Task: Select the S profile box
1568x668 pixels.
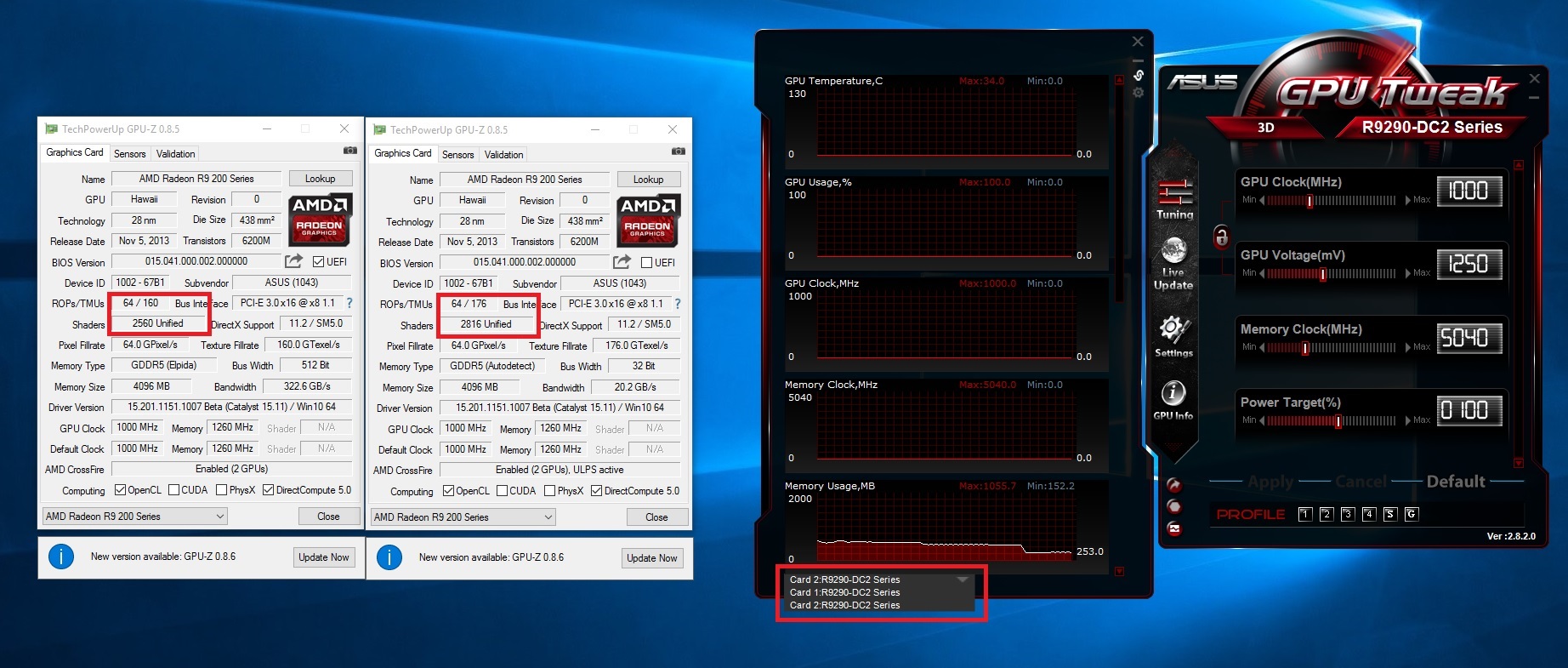Action: (1390, 514)
